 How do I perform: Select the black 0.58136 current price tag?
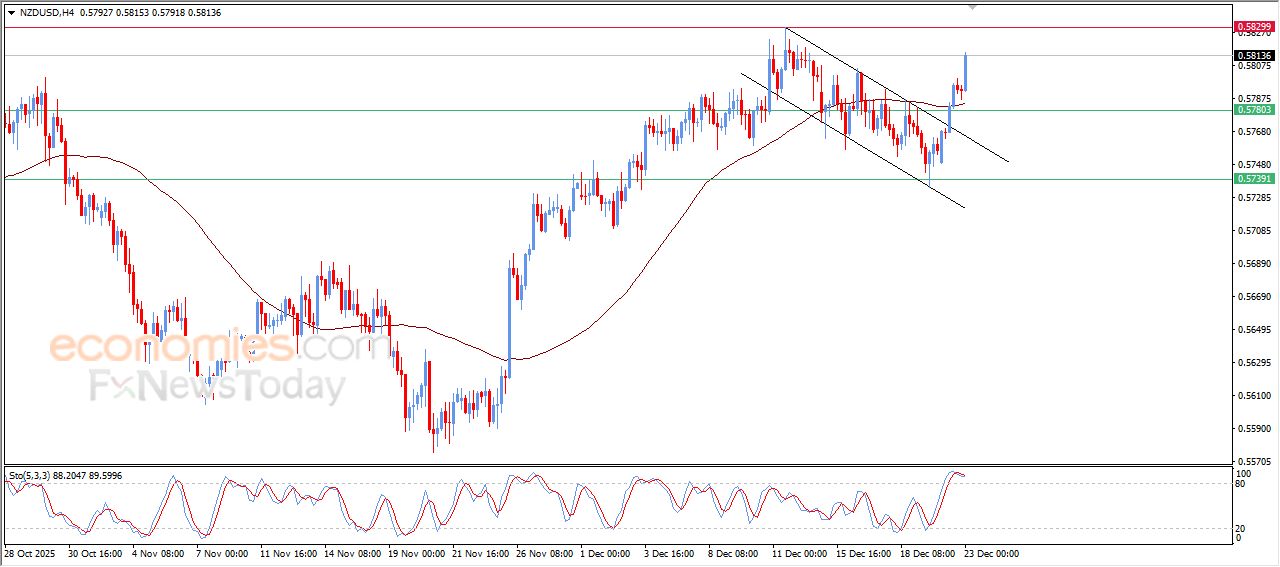pos(1253,55)
